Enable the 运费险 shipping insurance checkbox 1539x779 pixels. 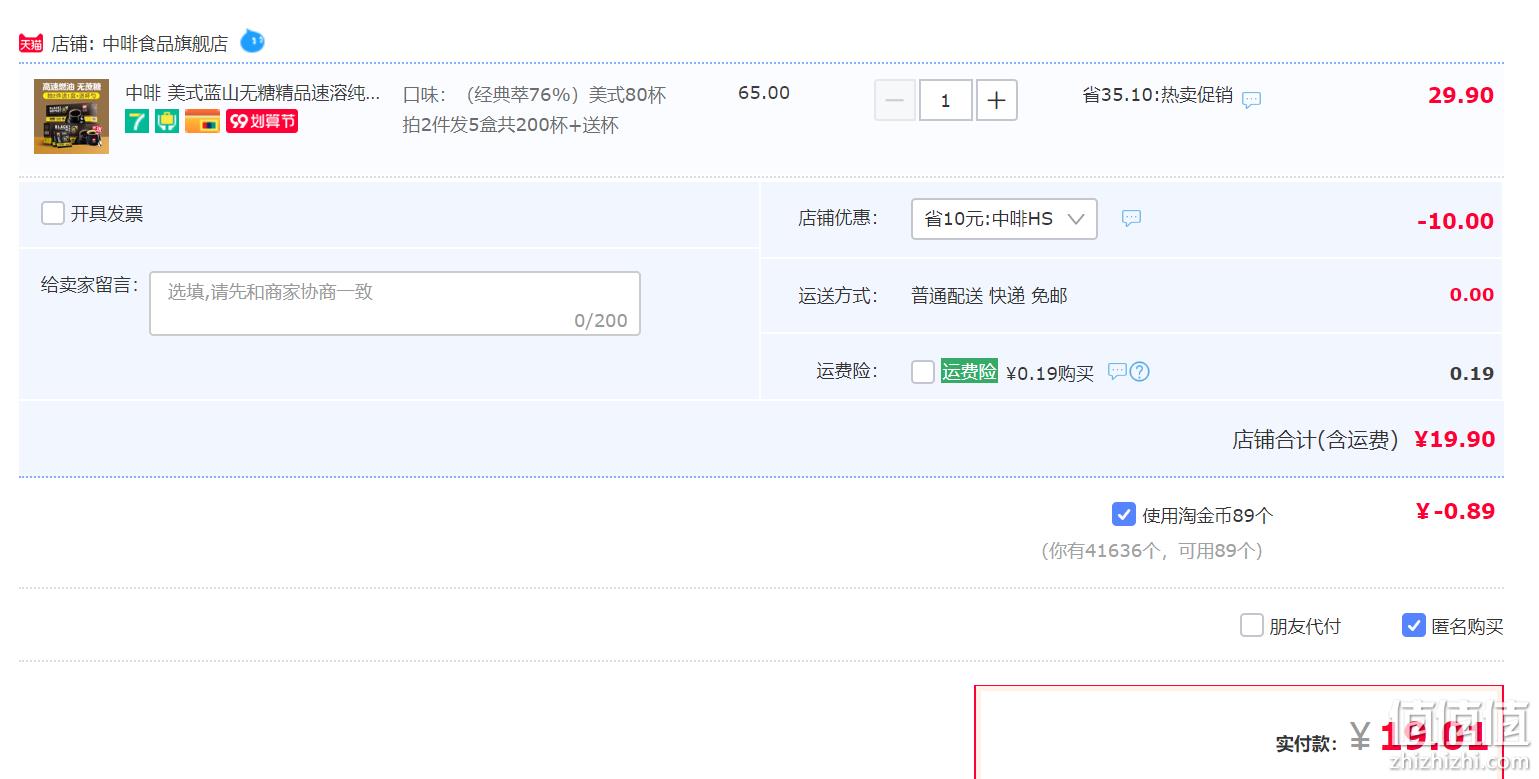click(923, 372)
